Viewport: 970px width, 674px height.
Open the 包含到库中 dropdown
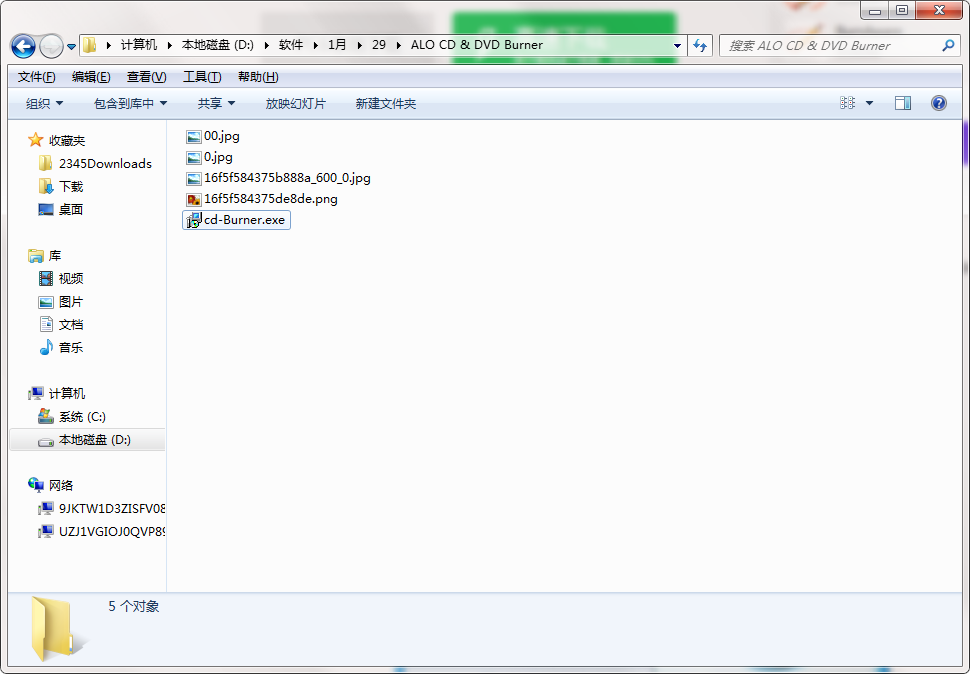coord(130,103)
